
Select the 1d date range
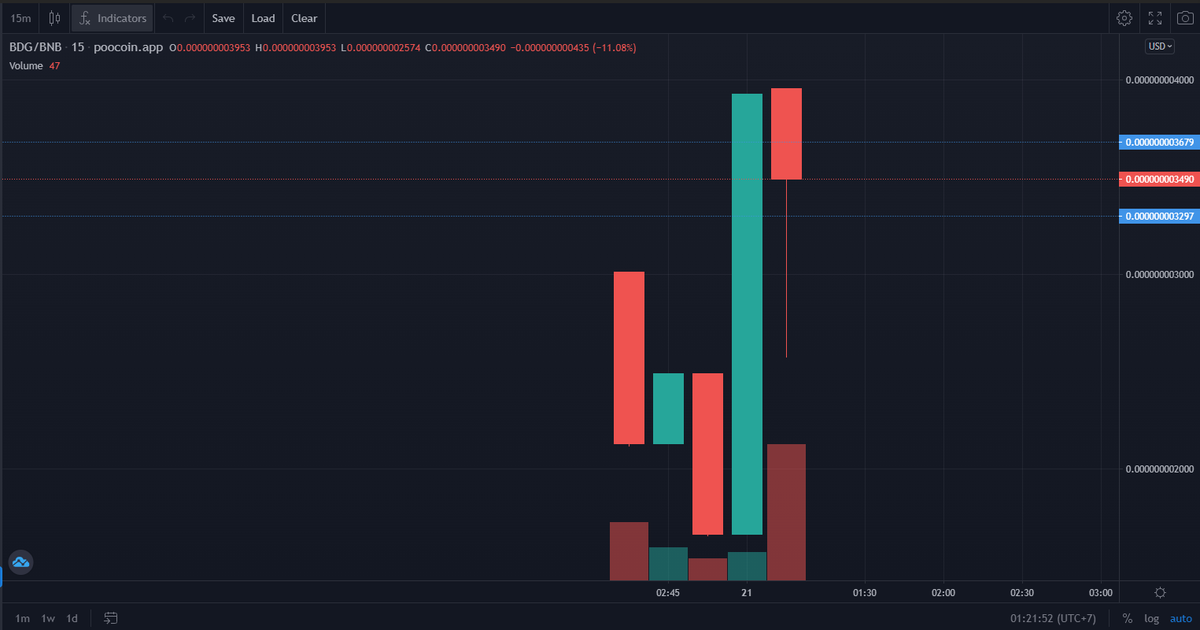click(x=72, y=618)
